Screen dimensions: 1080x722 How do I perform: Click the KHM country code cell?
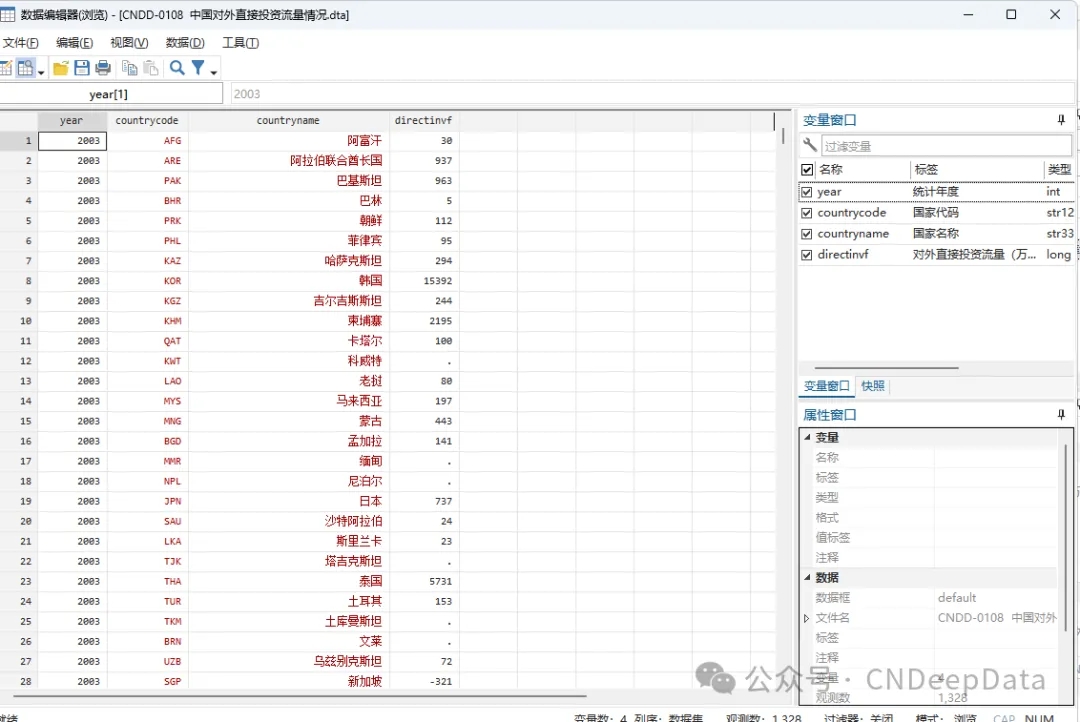[x=147, y=321]
